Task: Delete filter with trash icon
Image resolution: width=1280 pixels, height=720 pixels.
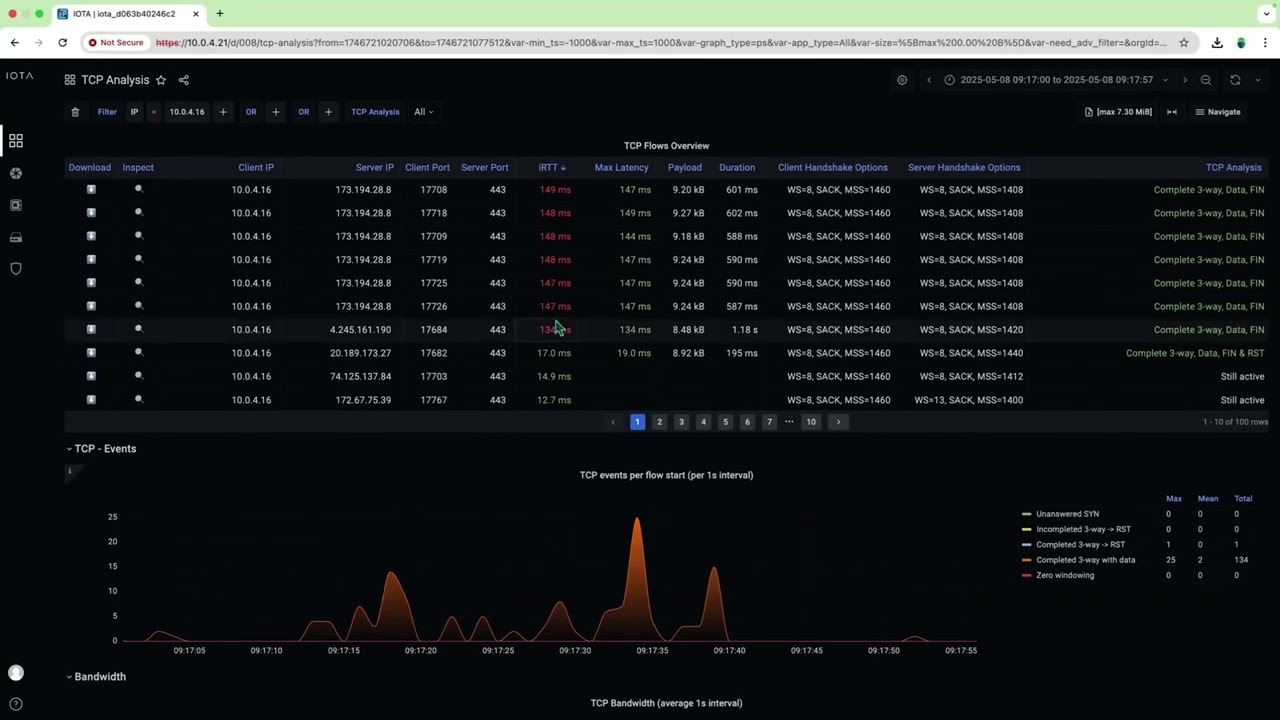Action: point(75,112)
